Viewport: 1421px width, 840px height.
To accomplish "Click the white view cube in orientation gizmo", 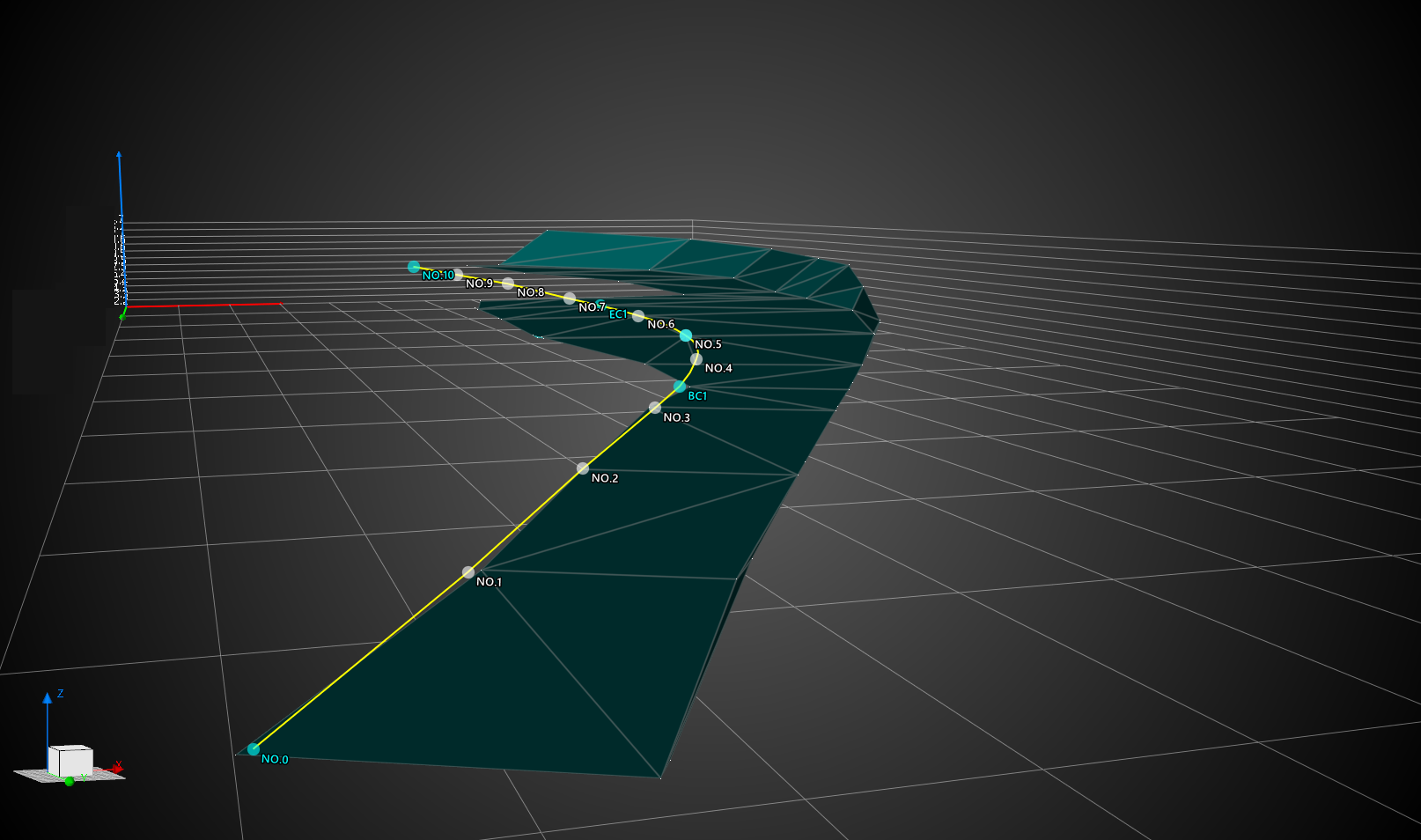I will pos(70,760).
